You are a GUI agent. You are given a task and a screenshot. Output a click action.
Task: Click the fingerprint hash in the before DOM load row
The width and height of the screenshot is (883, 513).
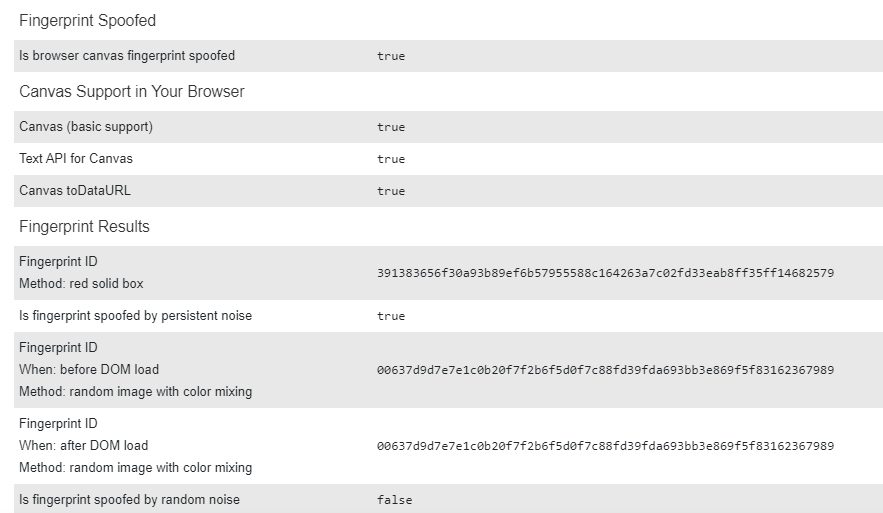coord(605,370)
